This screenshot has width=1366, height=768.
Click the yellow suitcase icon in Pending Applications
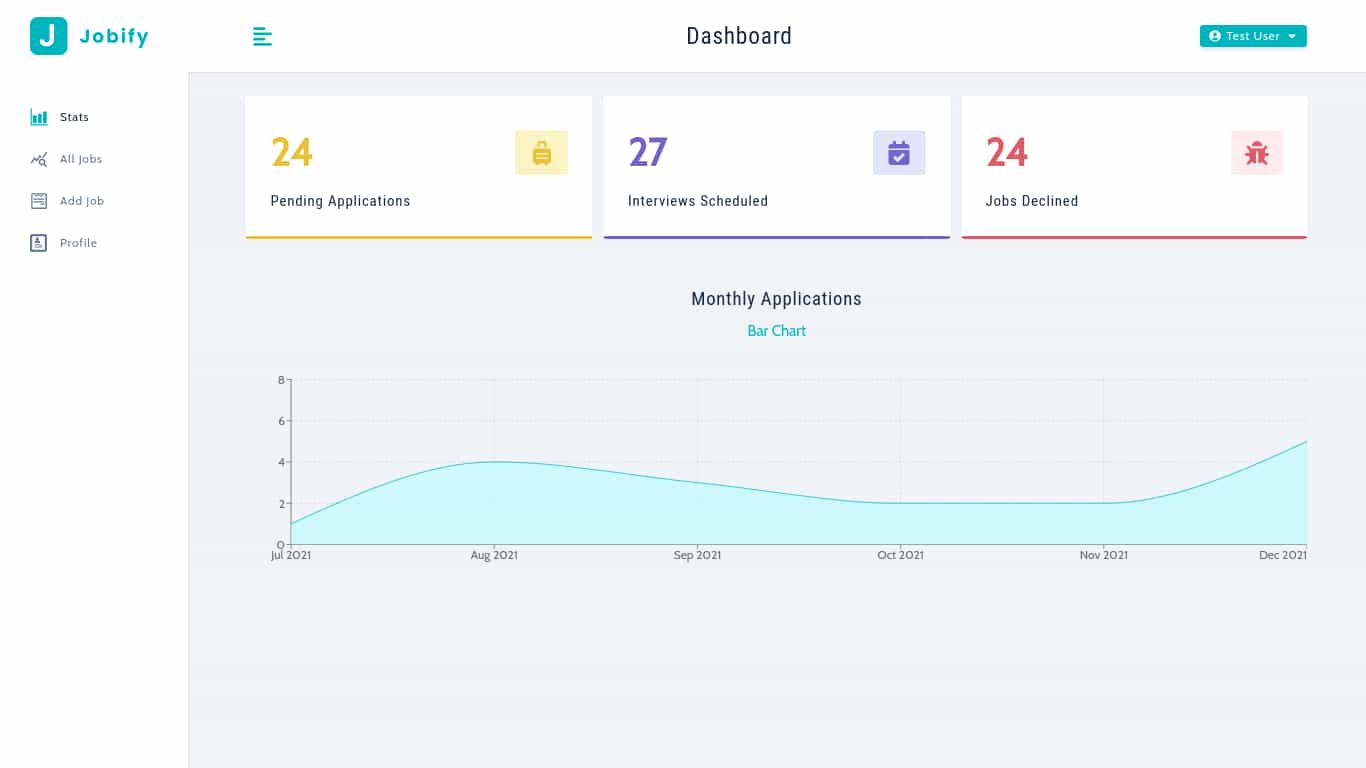pyautogui.click(x=542, y=153)
